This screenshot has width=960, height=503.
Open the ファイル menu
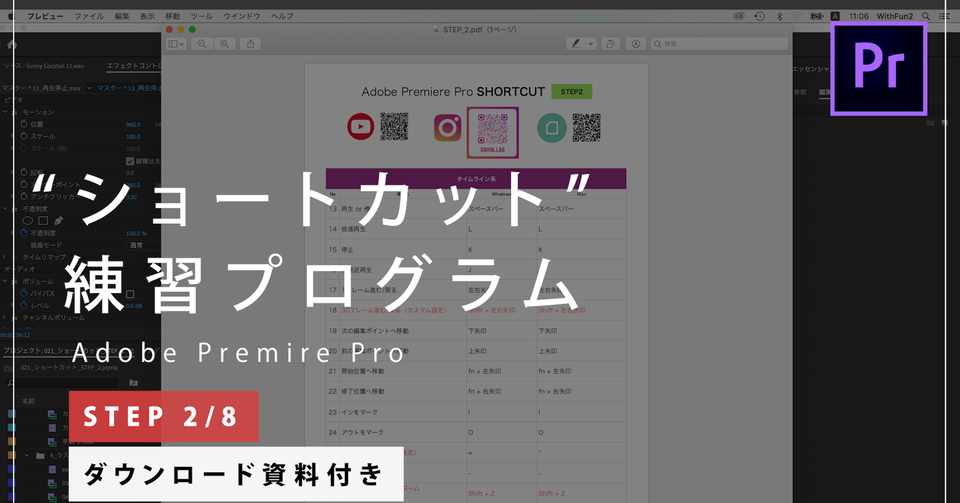89,17
